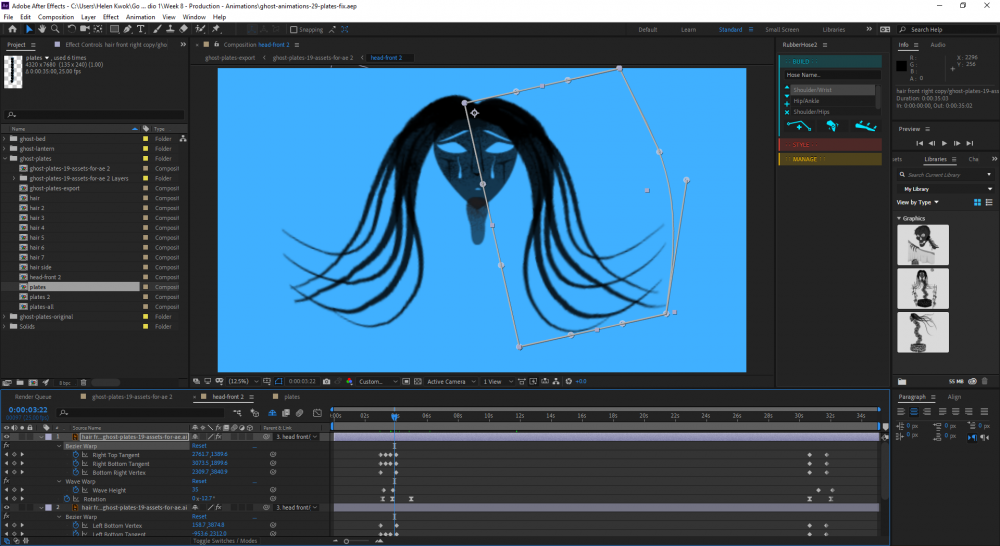Collapse Wave Warp effect properties
This screenshot has width=1000, height=546.
[x=59, y=482]
